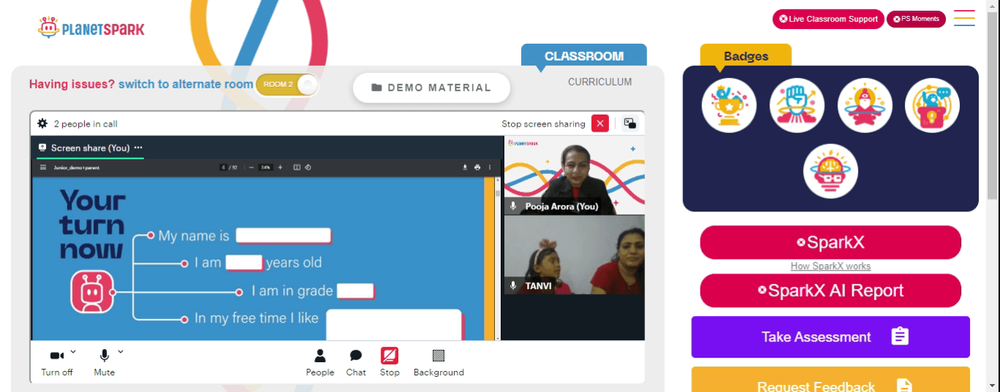Click the PDF zoom percentage field
This screenshot has width=1000, height=392.
pyautogui.click(x=265, y=168)
